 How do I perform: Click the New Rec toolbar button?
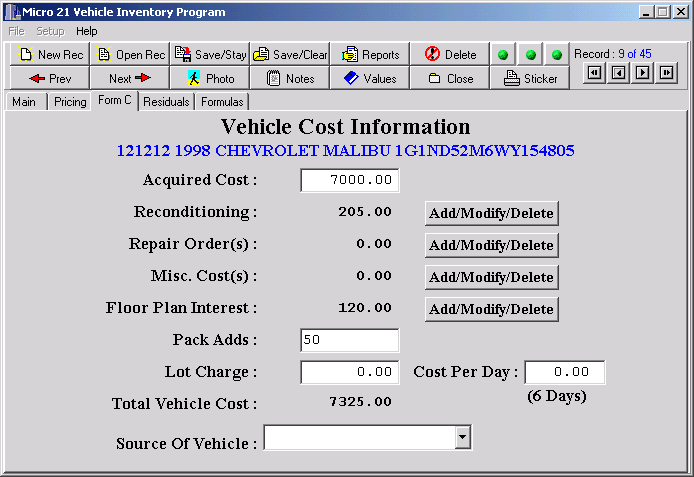(49, 54)
